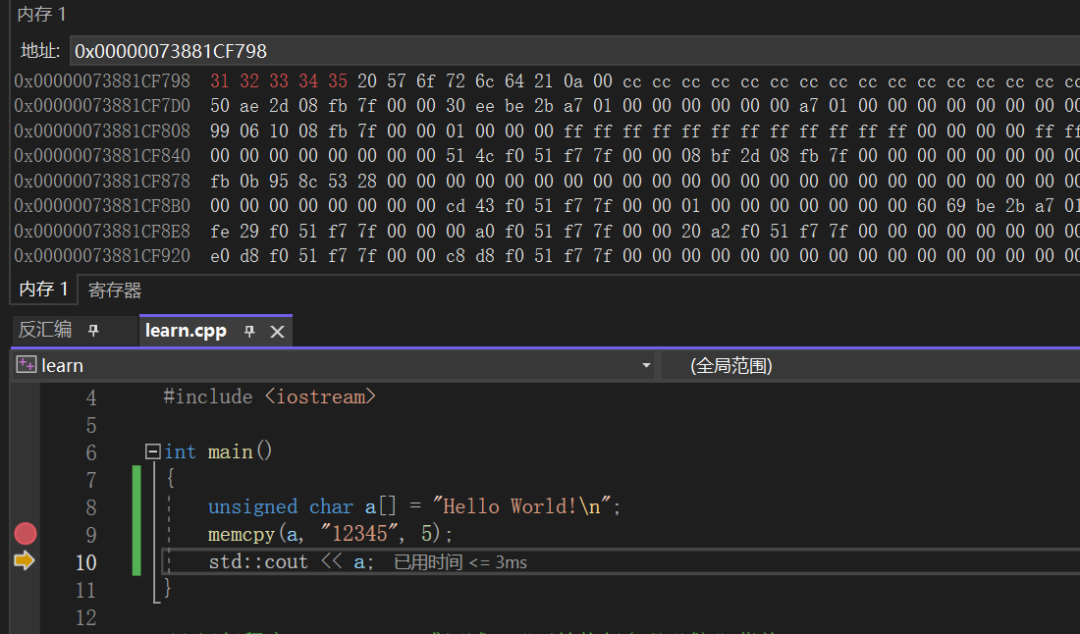Click the memory address input field
This screenshot has height=634, width=1080.
570,51
